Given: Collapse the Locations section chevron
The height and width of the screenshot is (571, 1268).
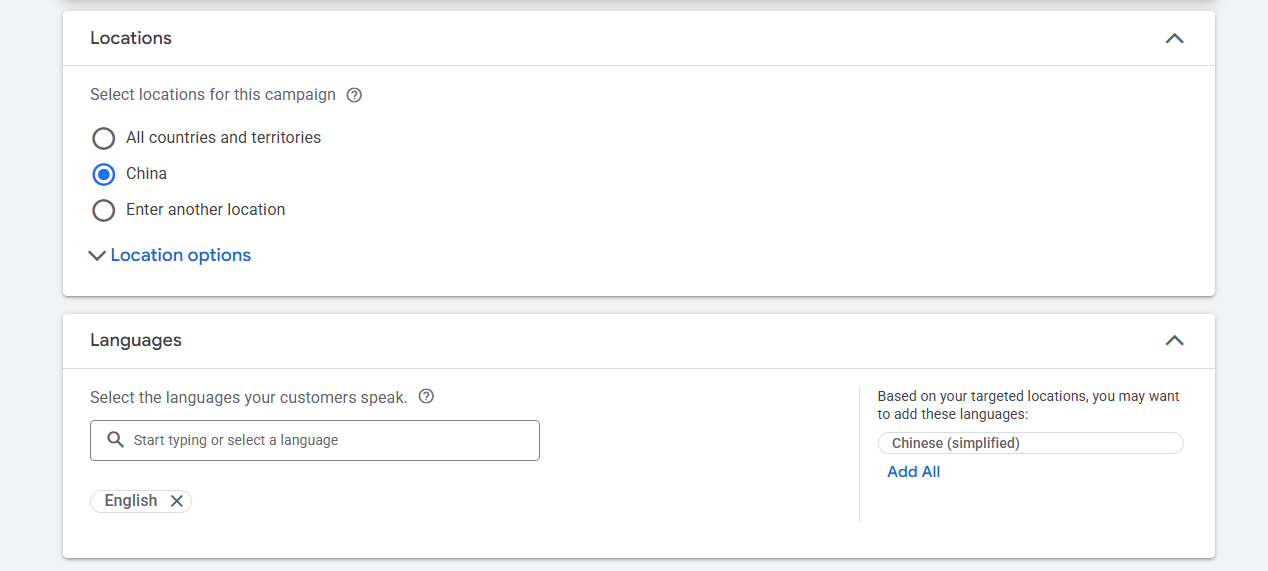Looking at the screenshot, I should coord(1174,39).
